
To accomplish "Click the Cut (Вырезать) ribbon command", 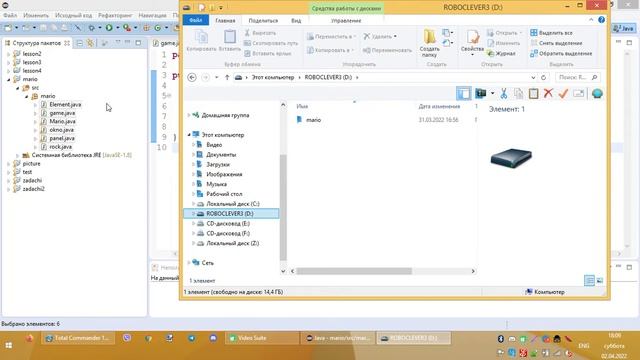I will [260, 33].
